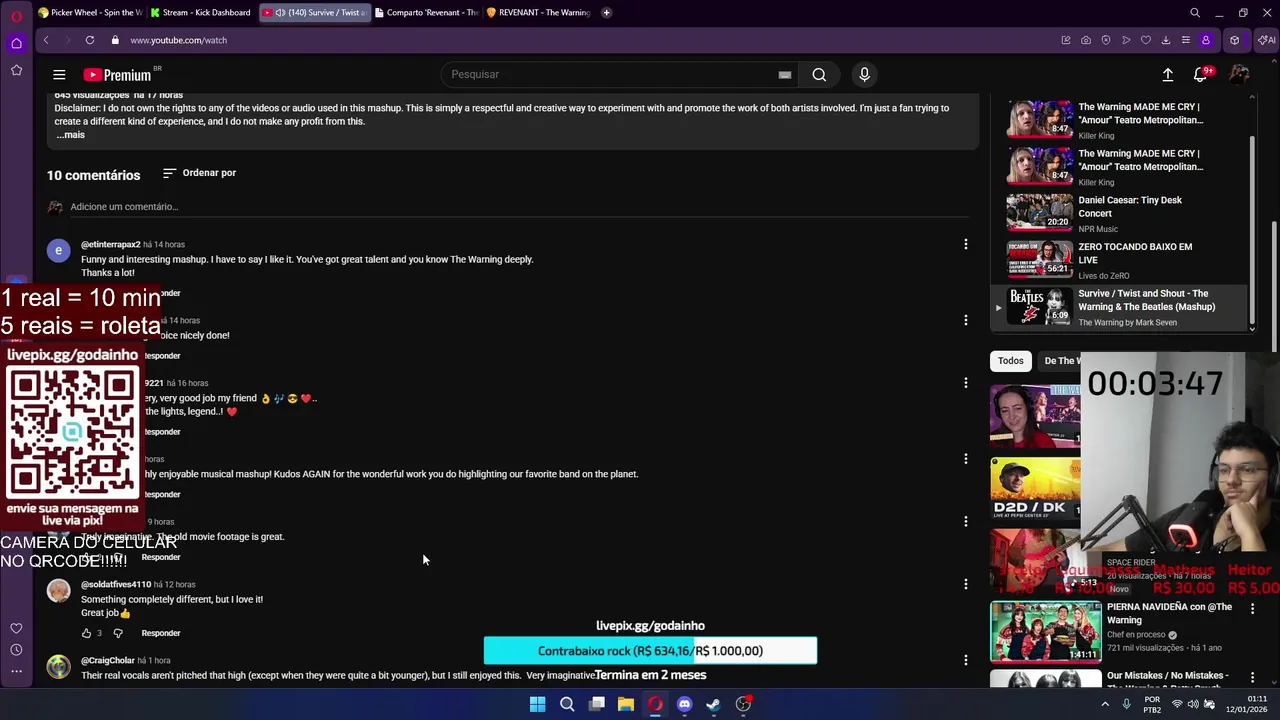Screen dimensions: 1280x720
Task: Open @soldatfives4110 avatar
Action: click(x=59, y=591)
